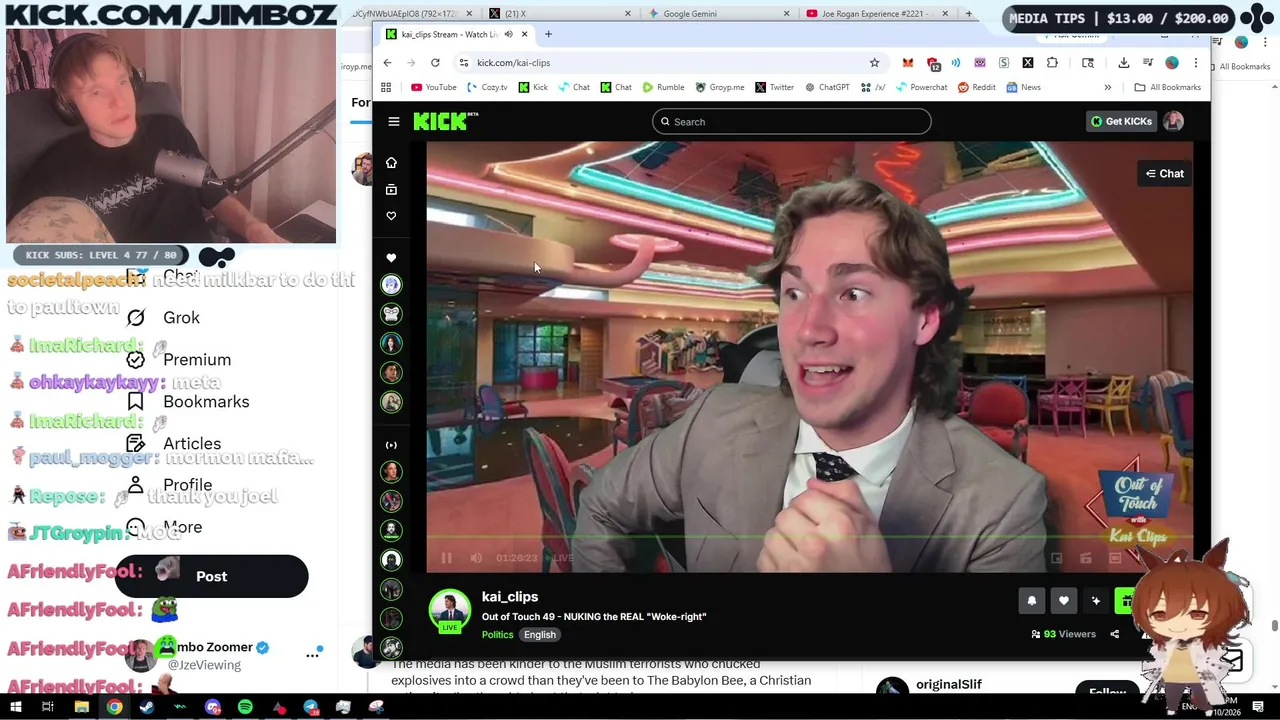Image resolution: width=1280 pixels, height=720 pixels.
Task: Open the Browse icon in Kick sidebar
Action: click(x=391, y=189)
